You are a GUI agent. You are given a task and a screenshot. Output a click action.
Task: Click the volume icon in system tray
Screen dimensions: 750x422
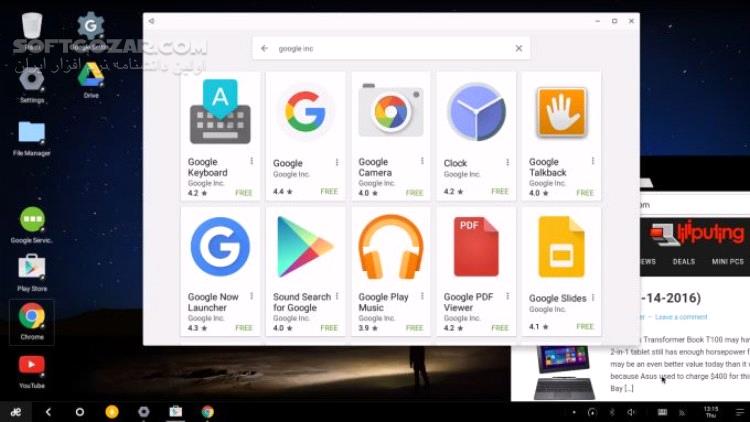click(x=631, y=412)
